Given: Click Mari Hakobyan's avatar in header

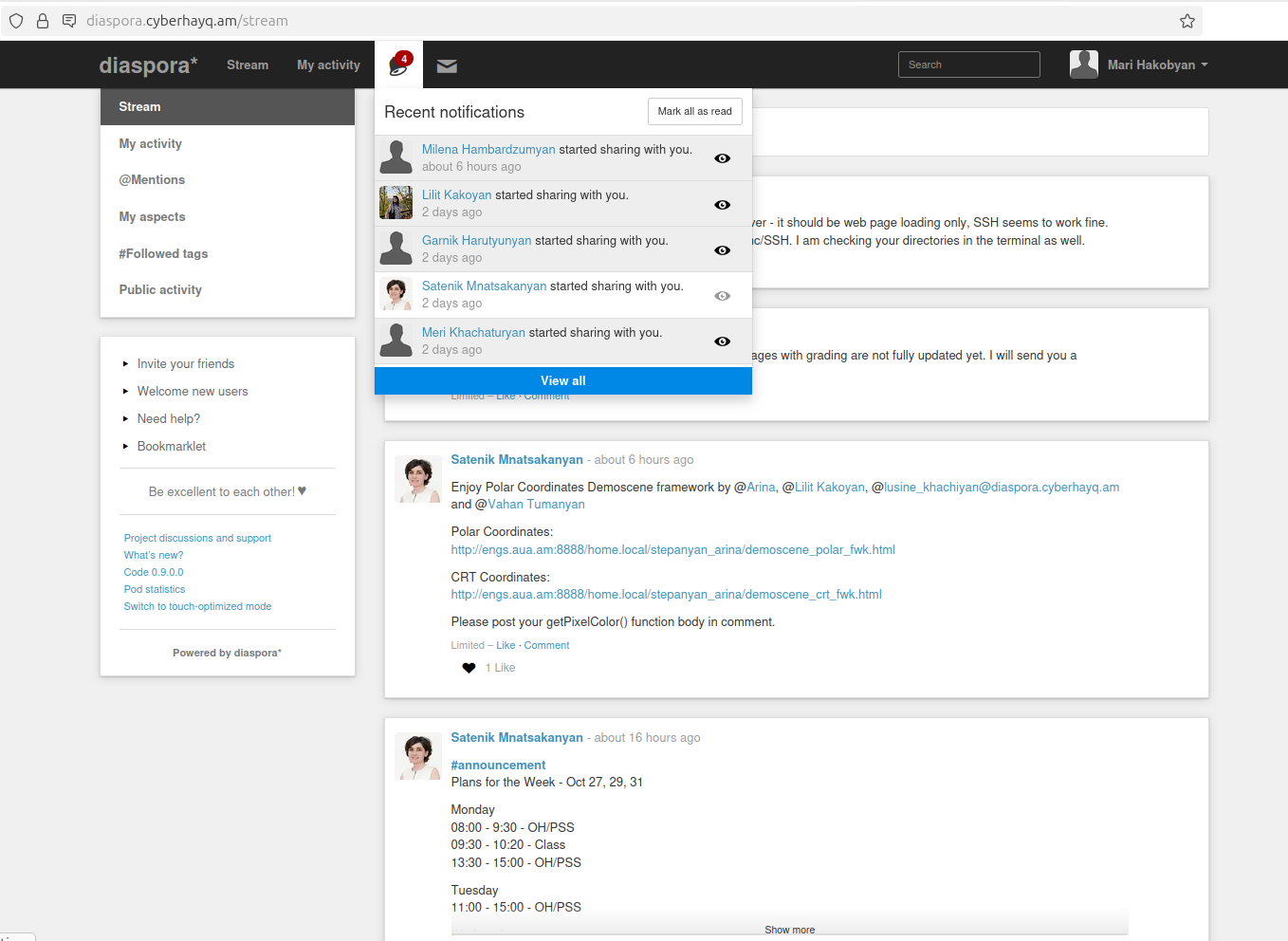Looking at the screenshot, I should (x=1084, y=65).
